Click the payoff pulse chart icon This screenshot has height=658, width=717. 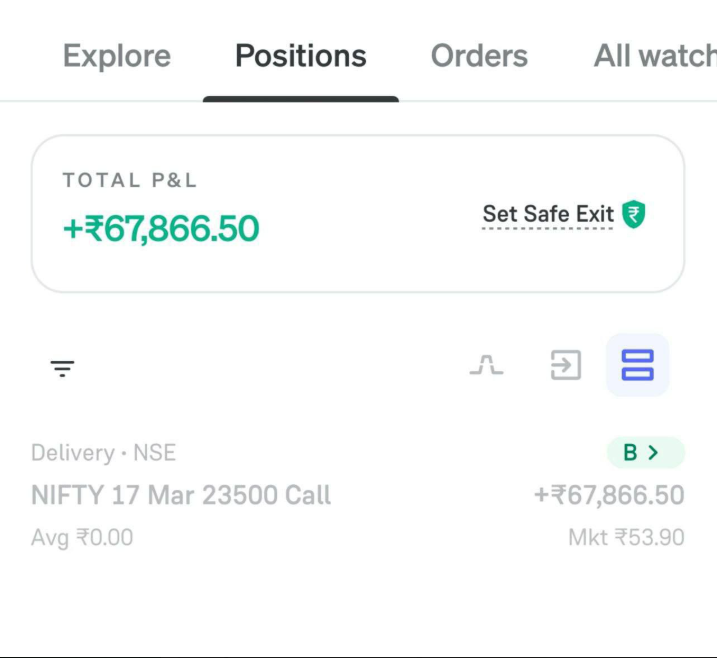click(486, 366)
